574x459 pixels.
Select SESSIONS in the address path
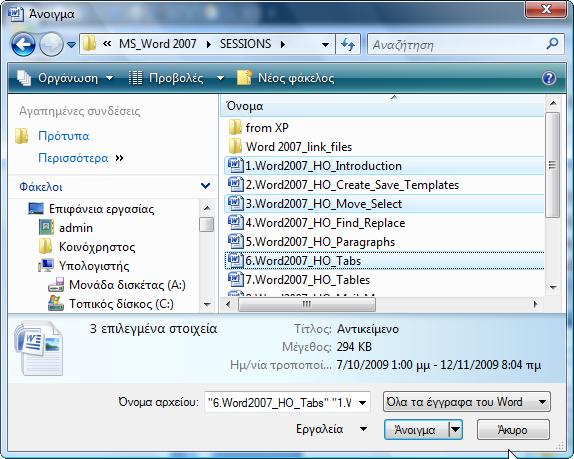coord(245,44)
